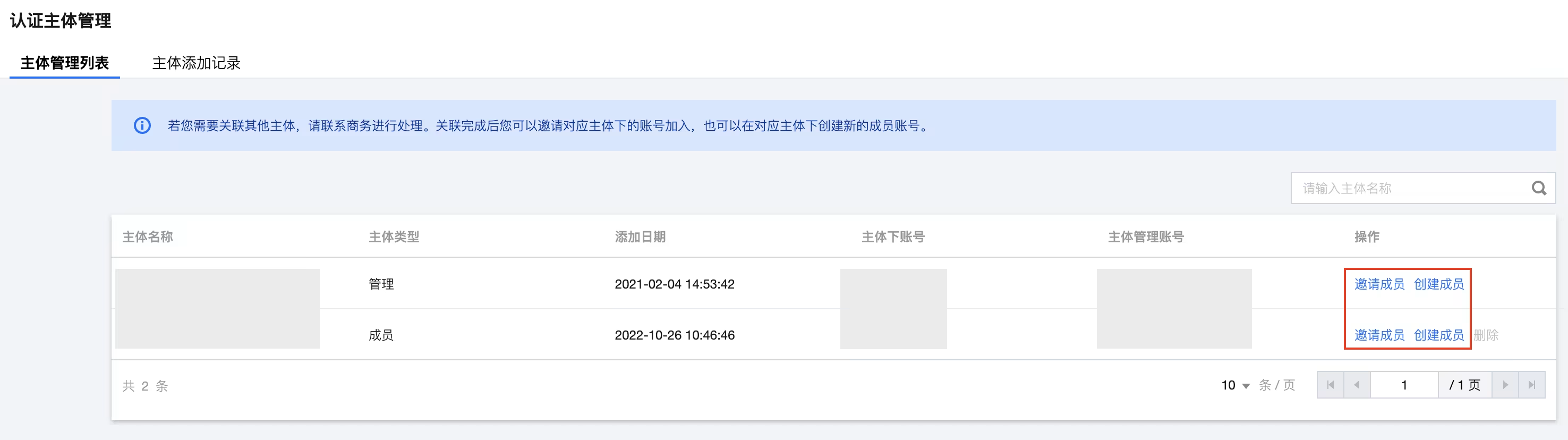1568x440 pixels.
Task: Click the 主体名称 column header
Action: [147, 236]
